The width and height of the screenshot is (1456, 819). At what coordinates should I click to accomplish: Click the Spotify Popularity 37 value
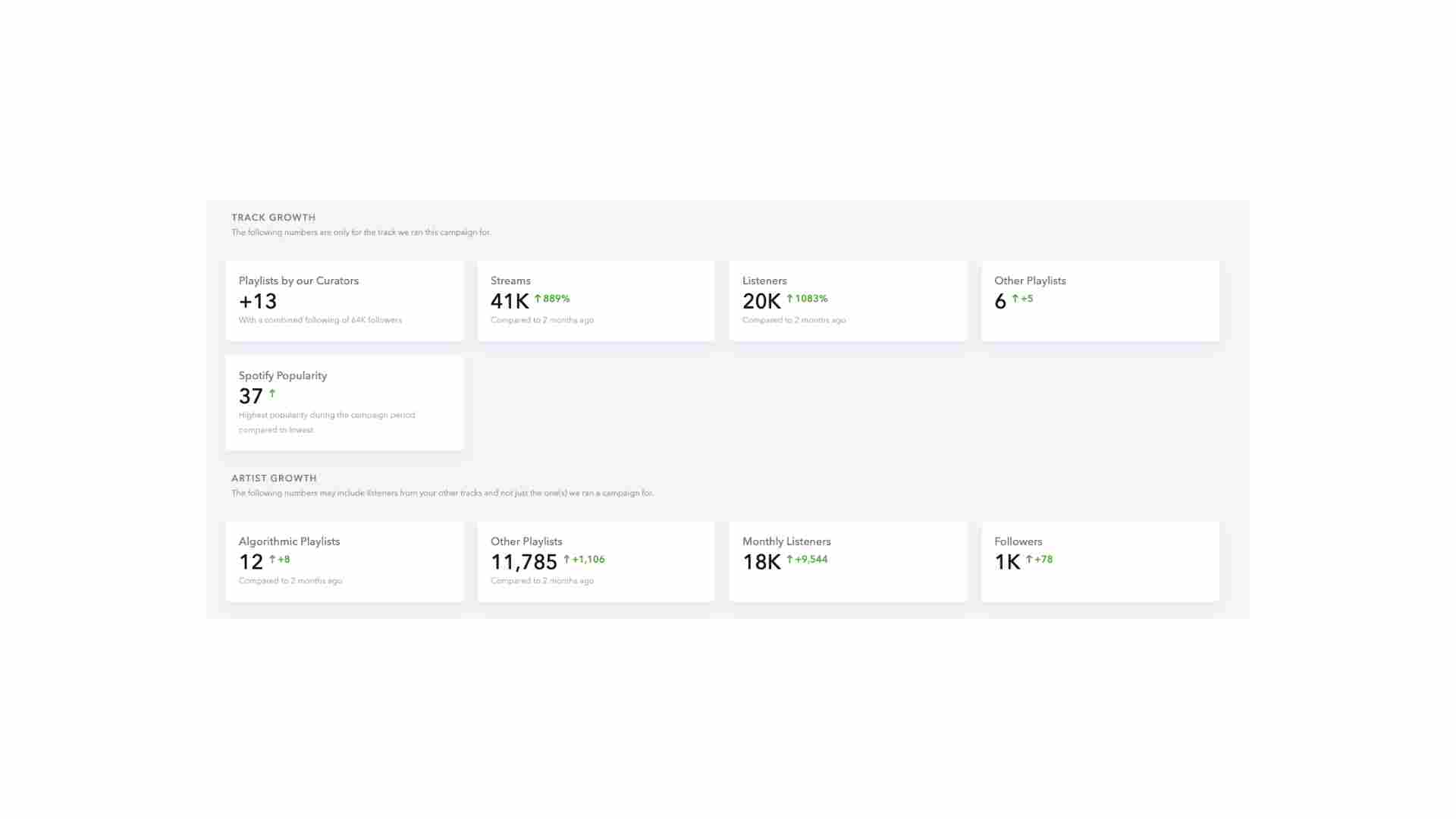[x=251, y=397]
